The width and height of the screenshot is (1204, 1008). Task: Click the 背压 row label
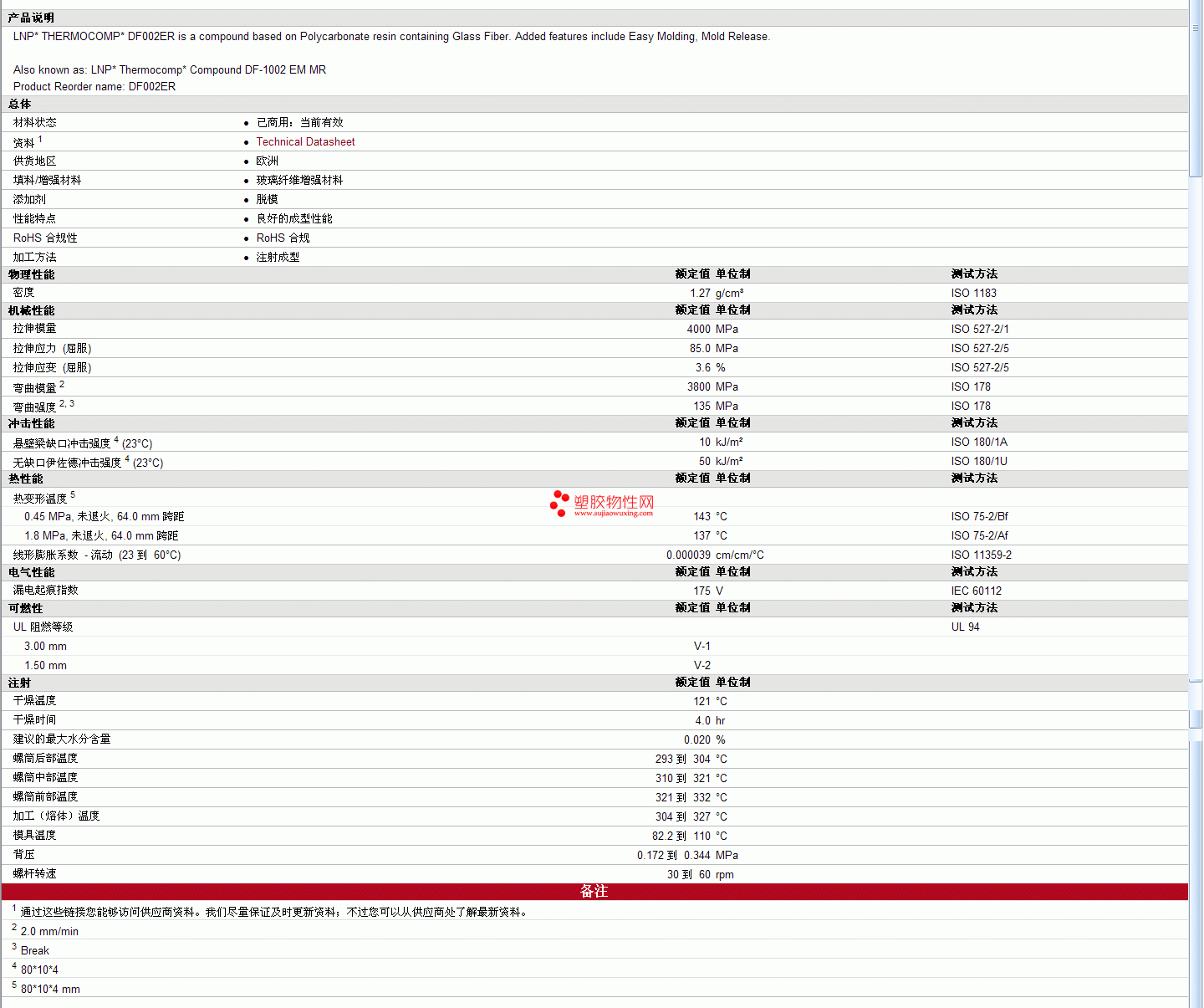(x=24, y=855)
